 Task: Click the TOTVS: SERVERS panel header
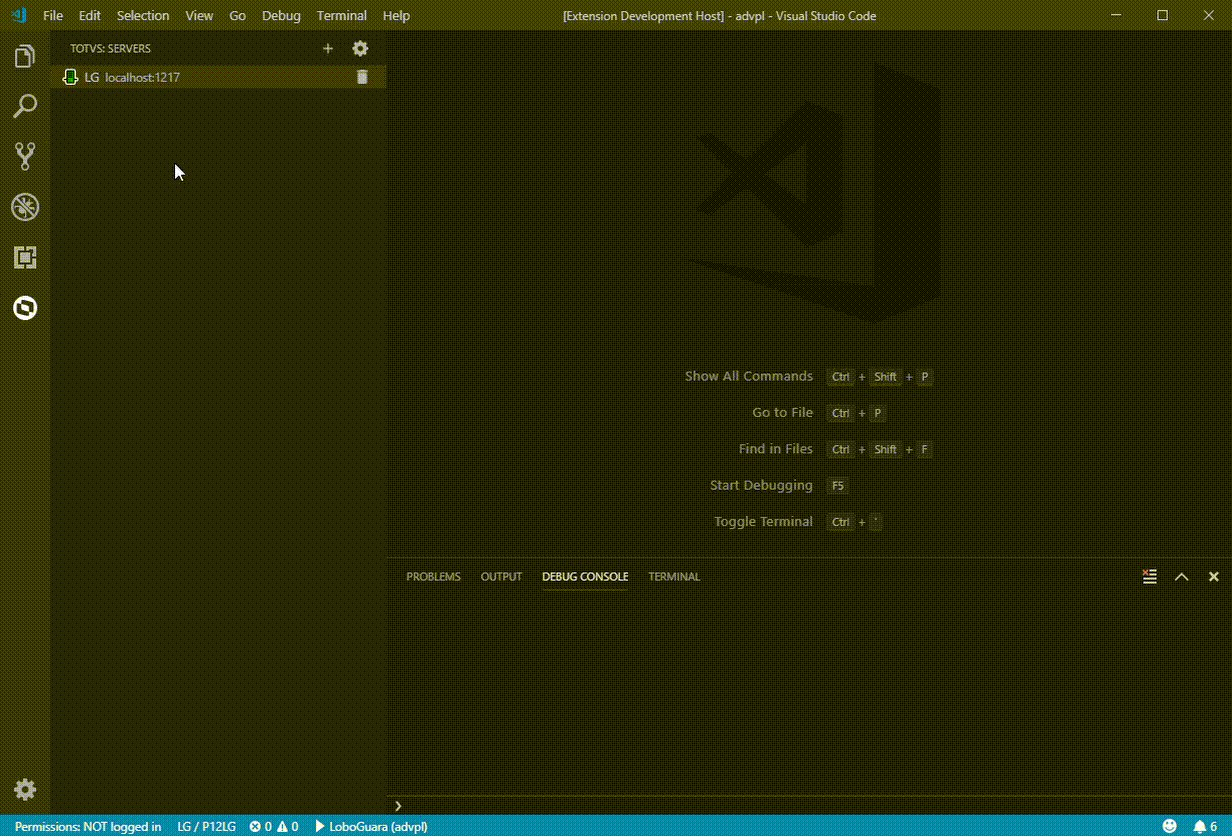[x=111, y=48]
